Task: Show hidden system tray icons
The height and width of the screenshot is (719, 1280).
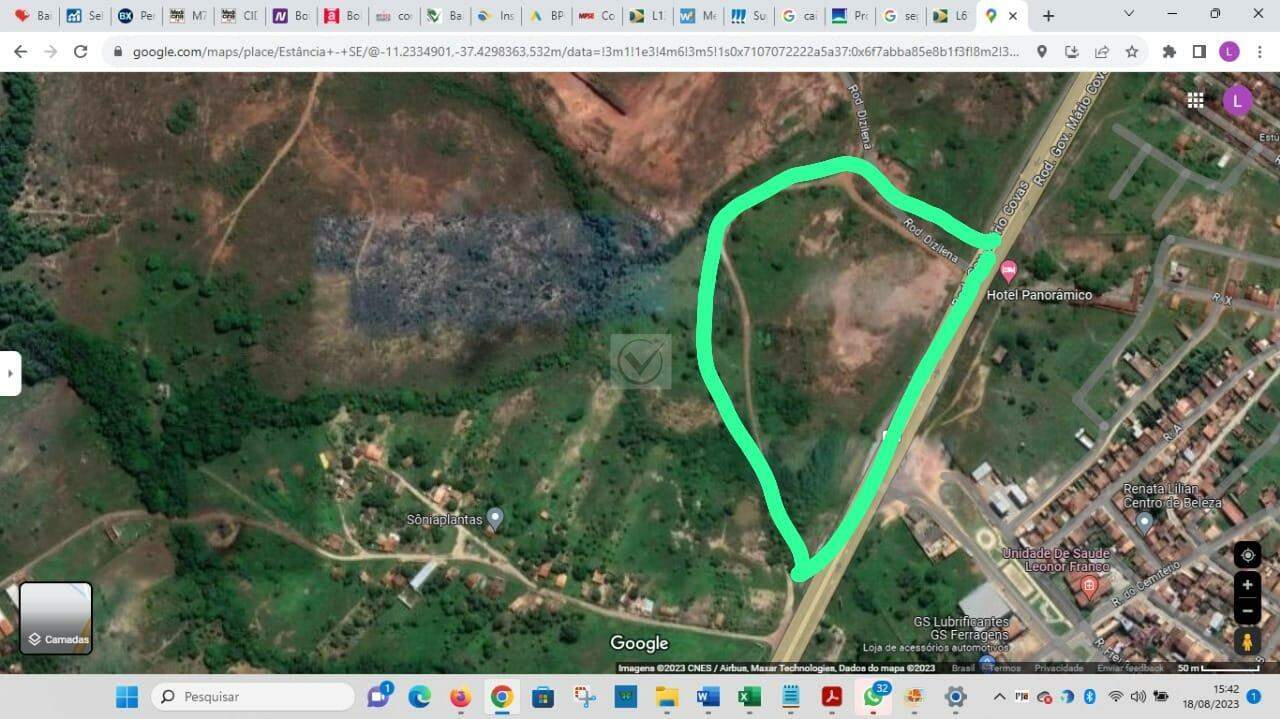Action: 999,697
